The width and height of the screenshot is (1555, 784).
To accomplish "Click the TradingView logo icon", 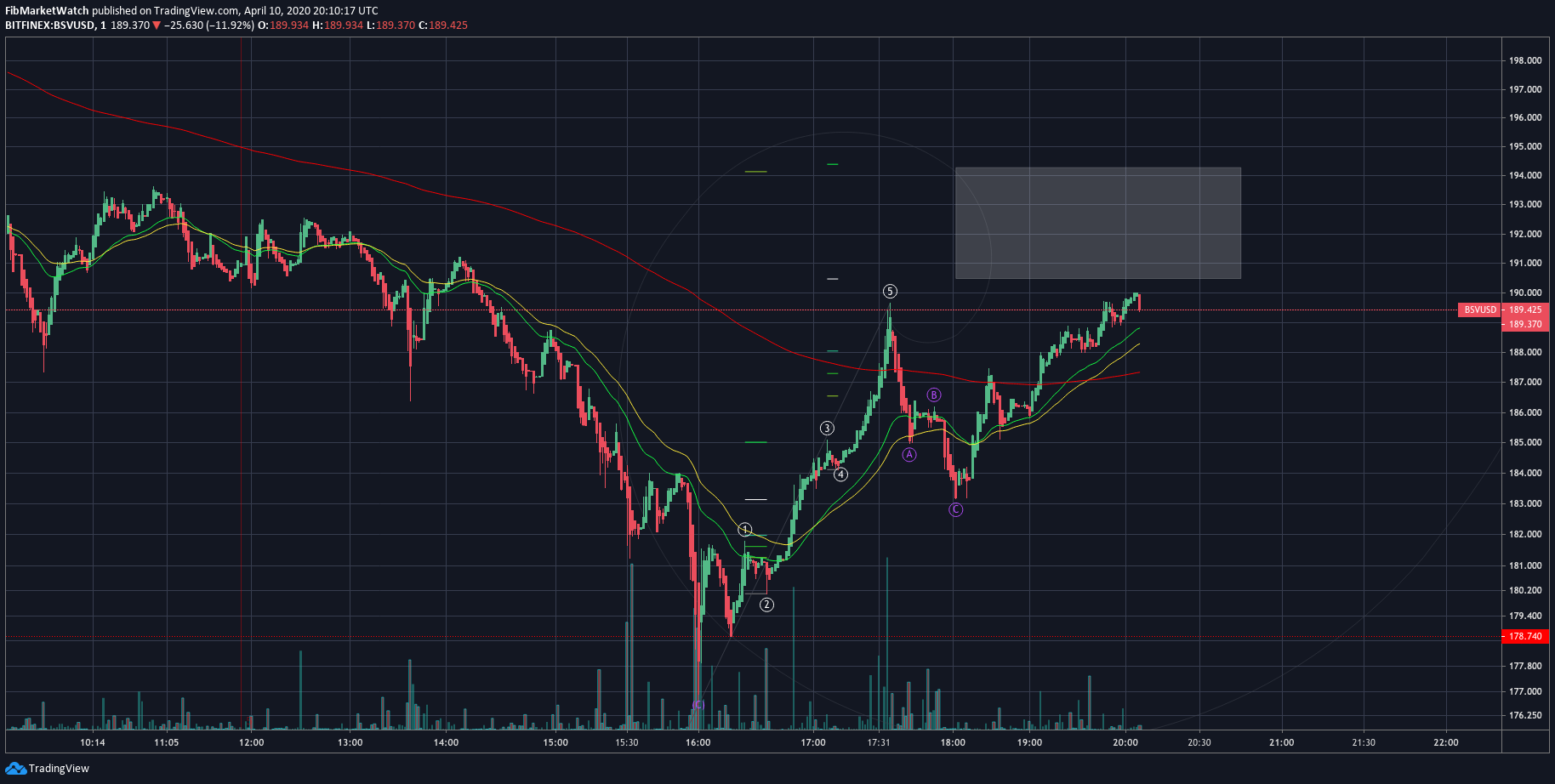I will (x=15, y=768).
